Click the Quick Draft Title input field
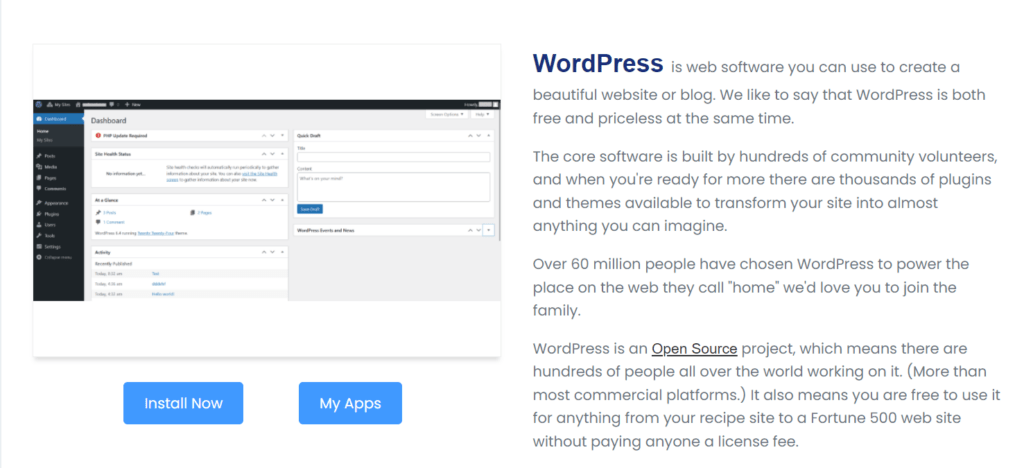The width and height of the screenshot is (1024, 468). [393, 157]
